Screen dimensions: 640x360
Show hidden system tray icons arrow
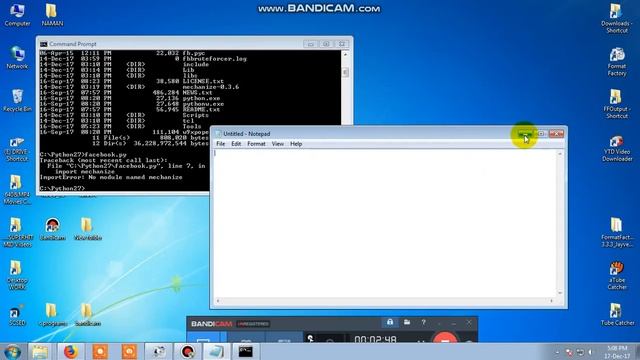tap(558, 352)
